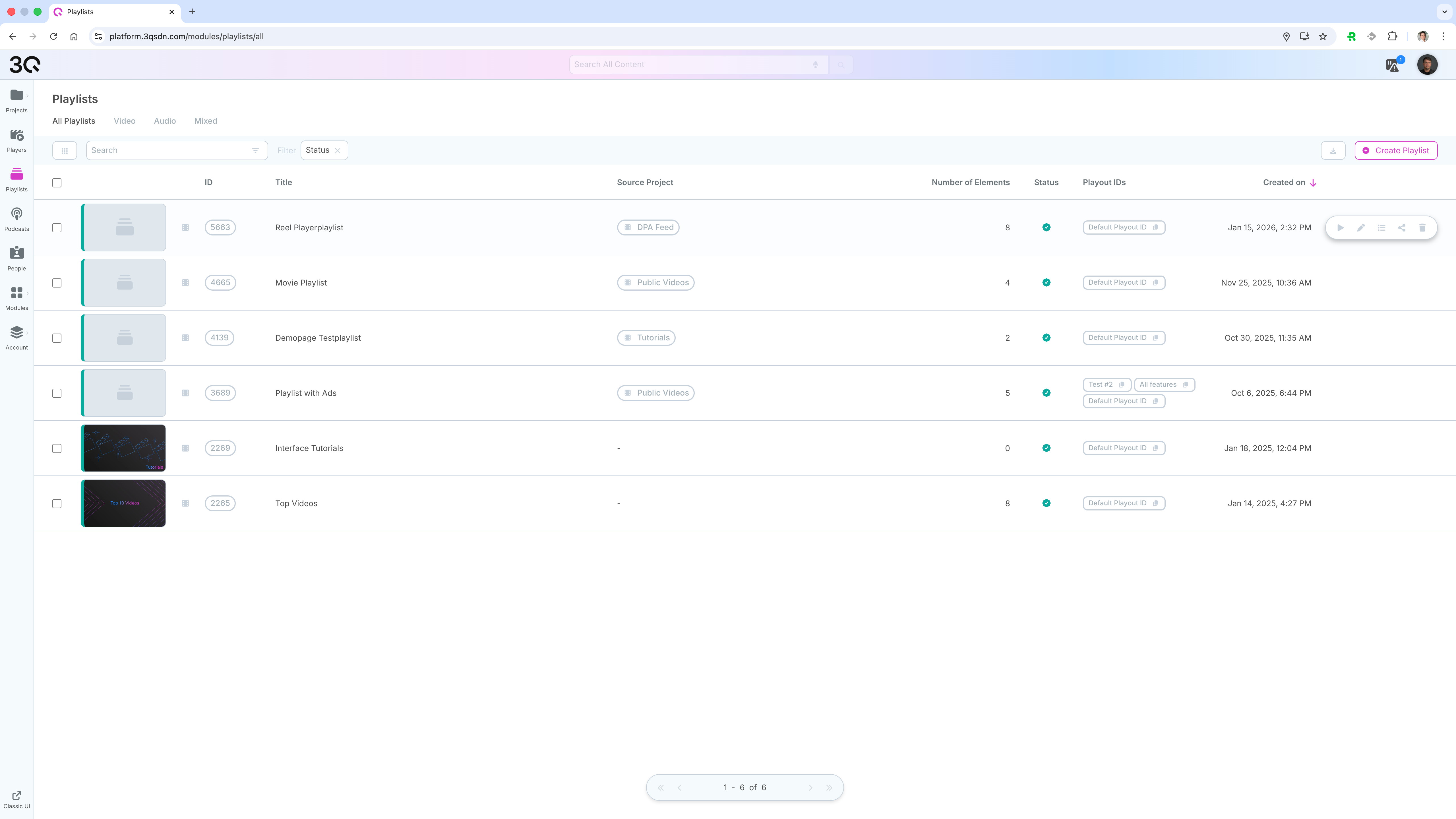Click the Create Playlist button
The width and height of the screenshot is (1456, 819).
(x=1395, y=150)
